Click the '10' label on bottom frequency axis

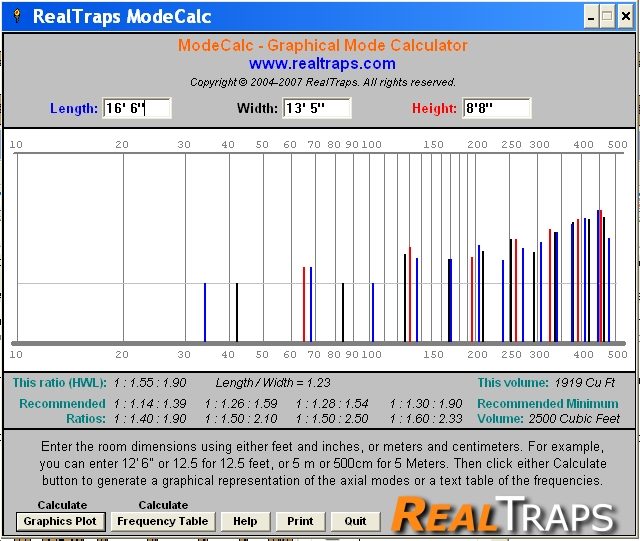pyautogui.click(x=16, y=354)
